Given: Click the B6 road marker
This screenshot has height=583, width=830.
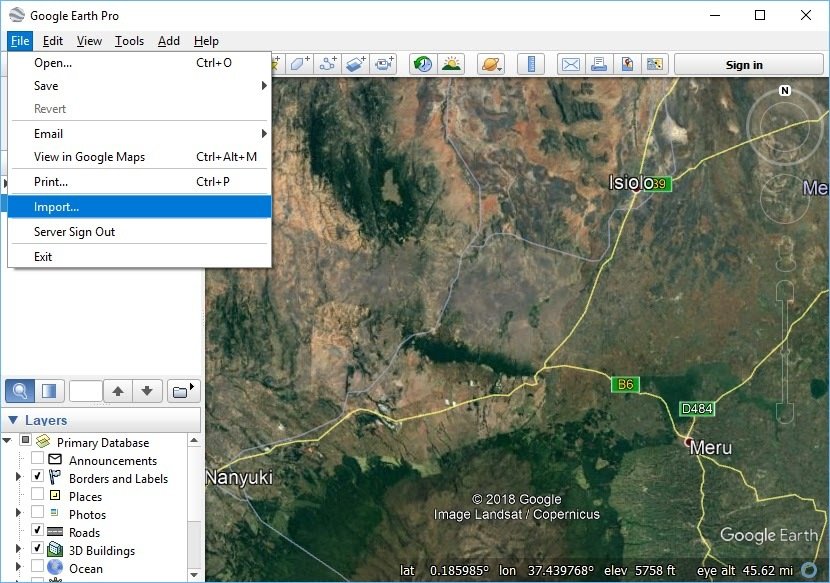Looking at the screenshot, I should (625, 384).
